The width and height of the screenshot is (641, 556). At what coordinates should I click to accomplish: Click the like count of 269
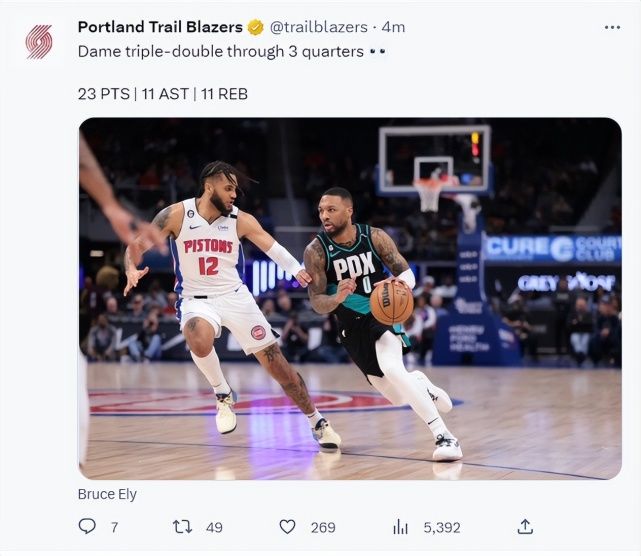pos(323,527)
